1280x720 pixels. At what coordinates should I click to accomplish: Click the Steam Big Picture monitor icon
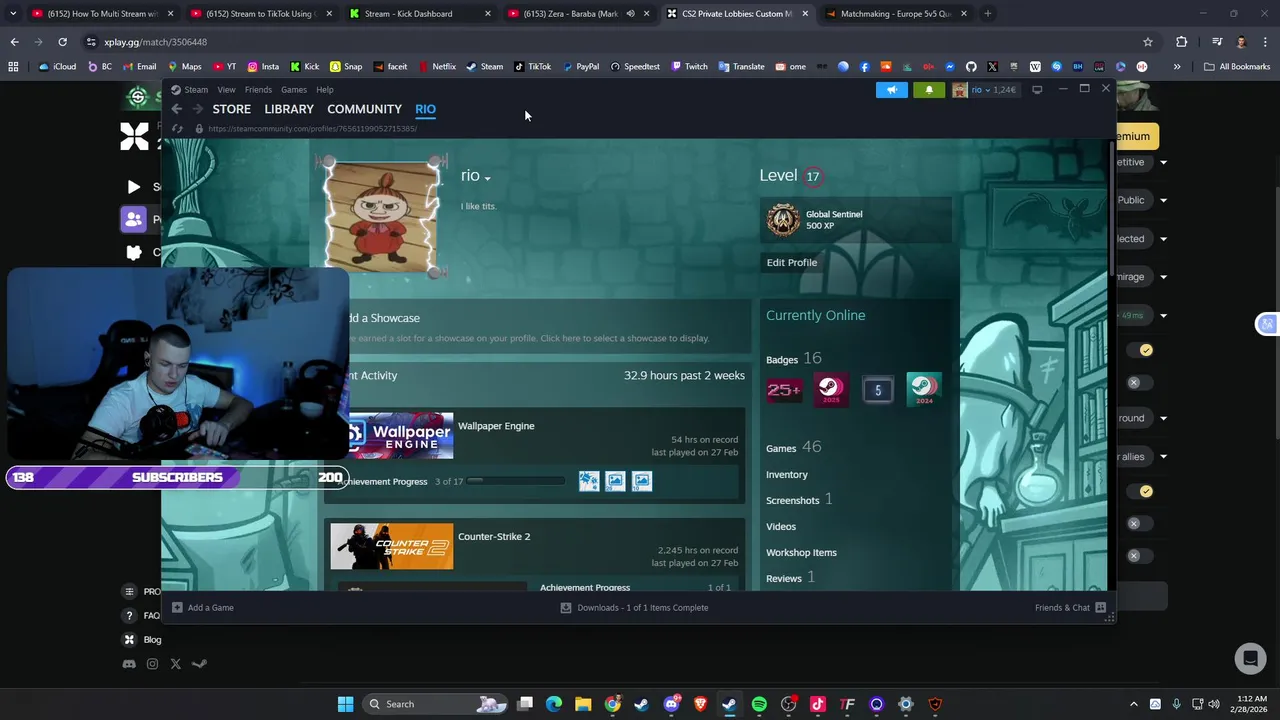pyautogui.click(x=1037, y=90)
